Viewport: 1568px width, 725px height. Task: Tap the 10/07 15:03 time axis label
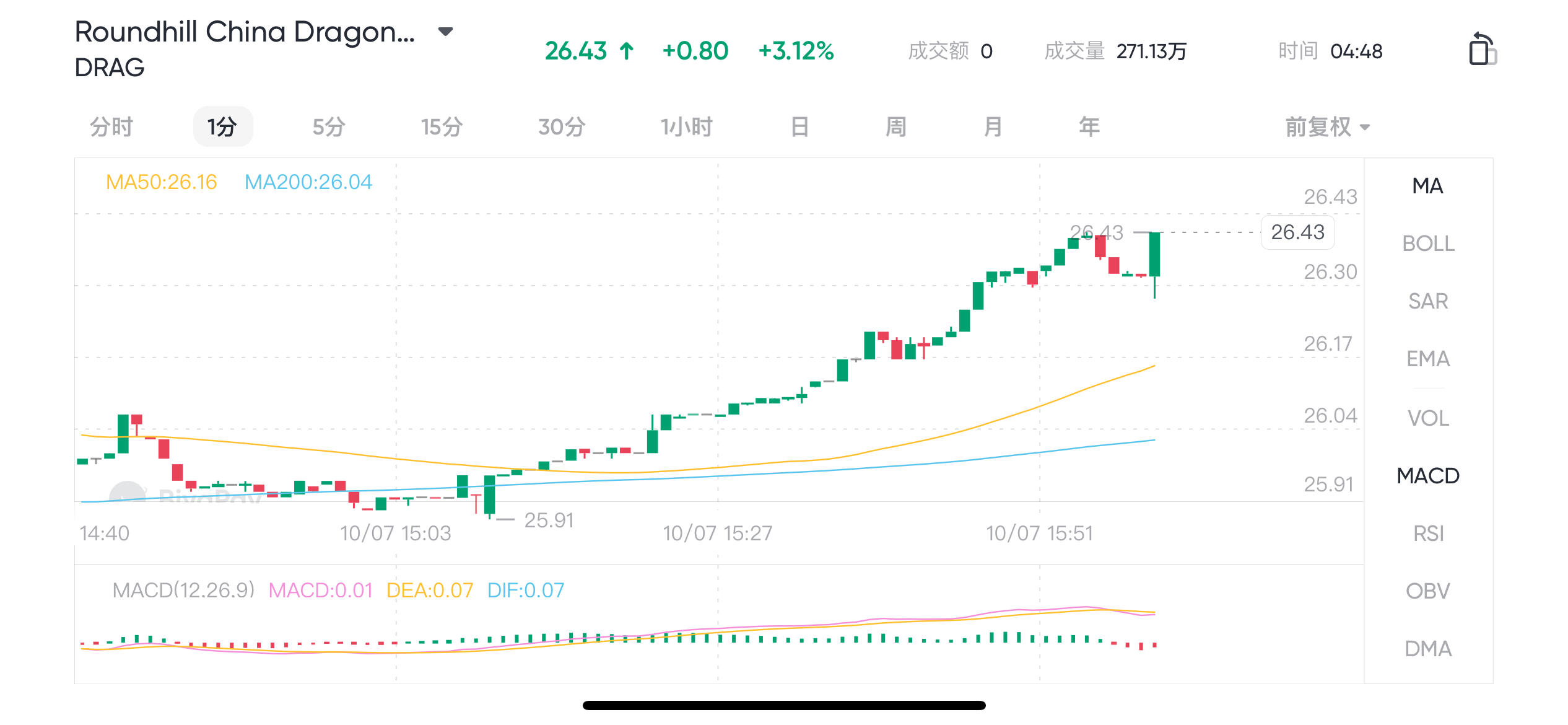pyautogui.click(x=396, y=534)
